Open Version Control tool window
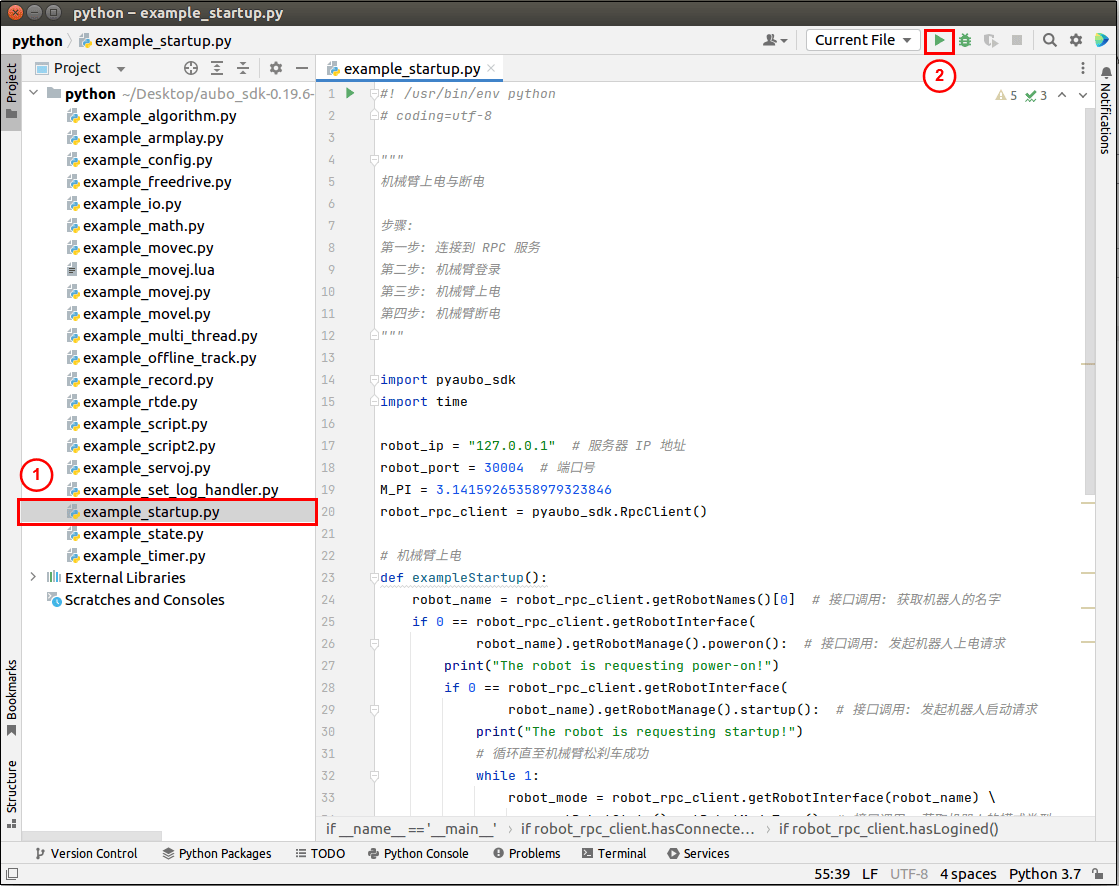1119x886 pixels. pos(86,853)
